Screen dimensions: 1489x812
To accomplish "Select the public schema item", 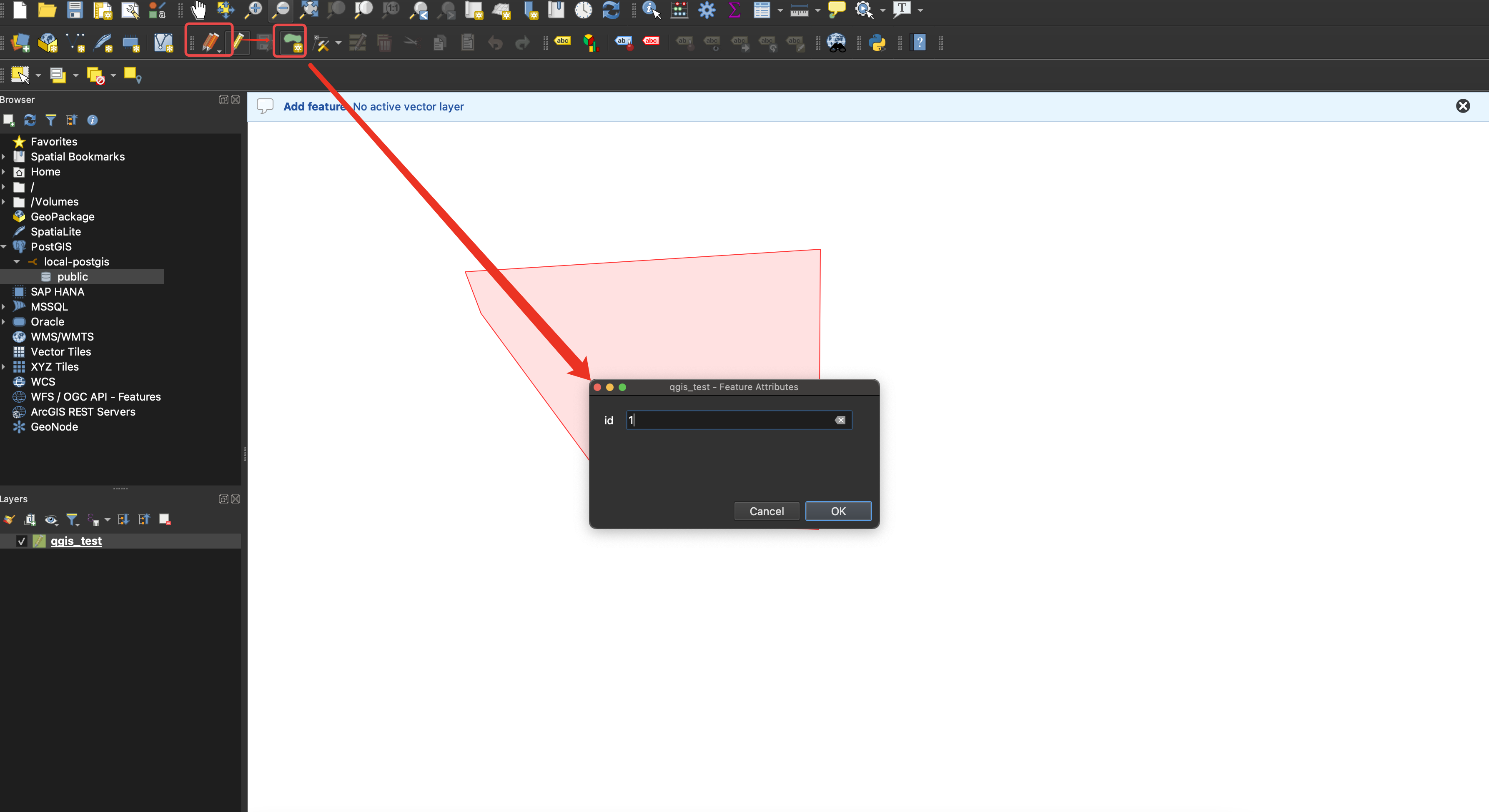I will tap(72, 277).
